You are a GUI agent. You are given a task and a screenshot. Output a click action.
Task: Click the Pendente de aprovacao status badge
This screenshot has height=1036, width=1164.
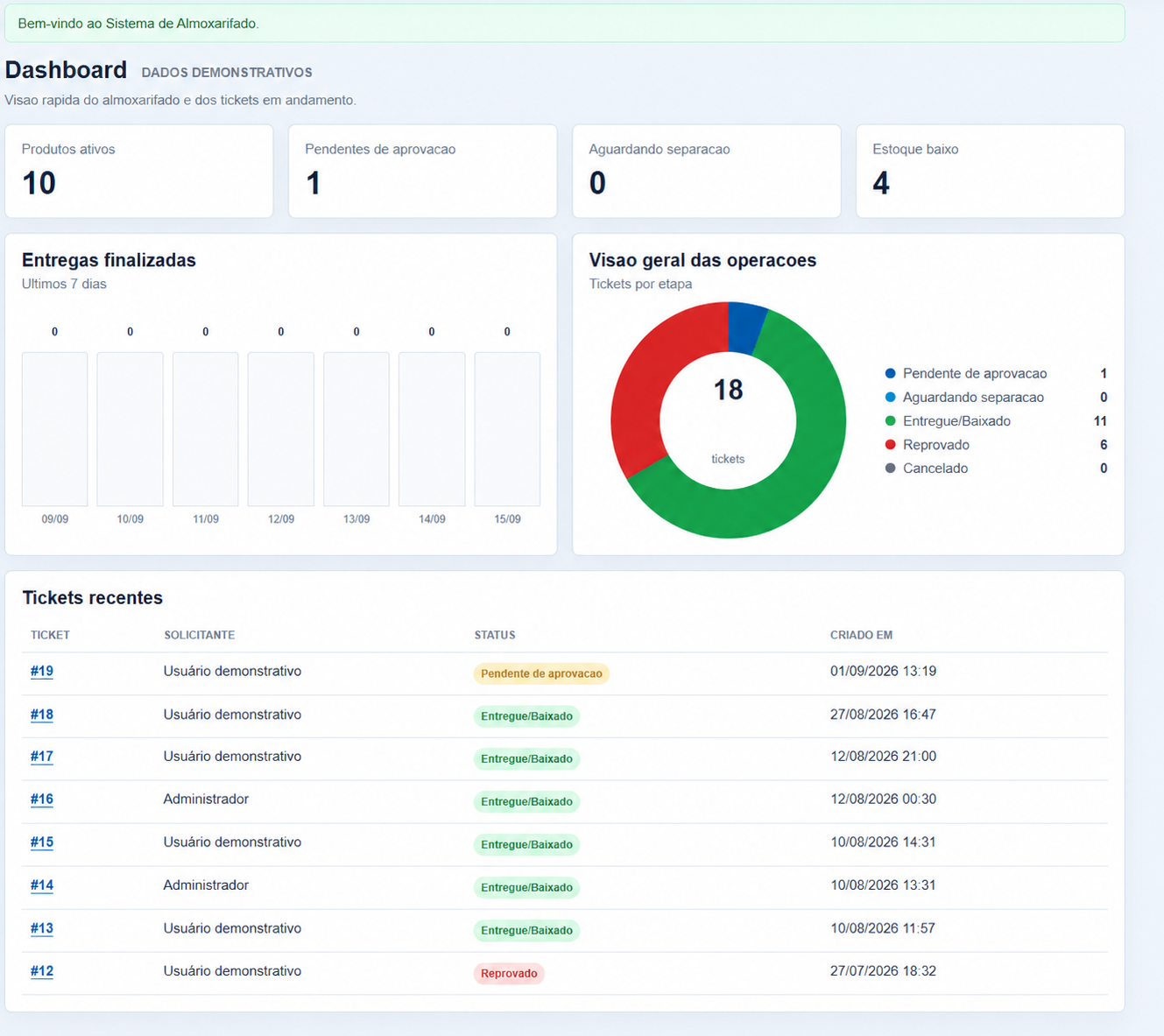click(541, 673)
